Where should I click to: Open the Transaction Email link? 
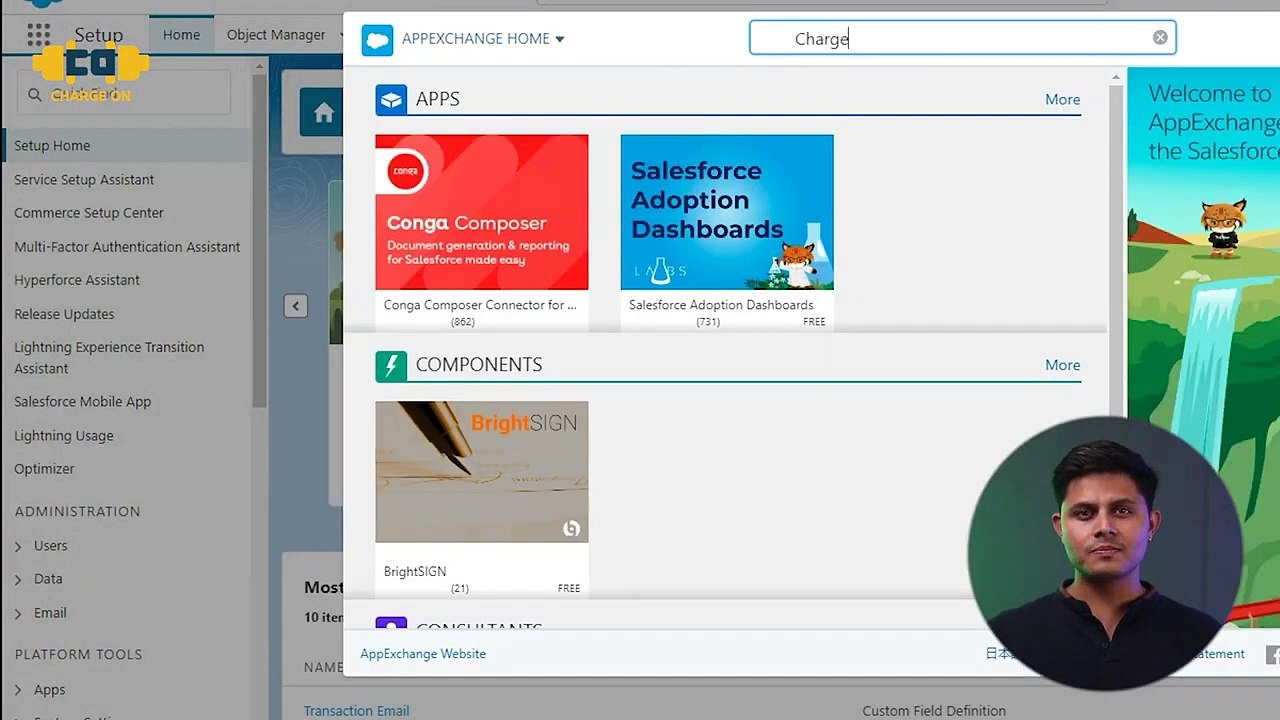click(356, 711)
